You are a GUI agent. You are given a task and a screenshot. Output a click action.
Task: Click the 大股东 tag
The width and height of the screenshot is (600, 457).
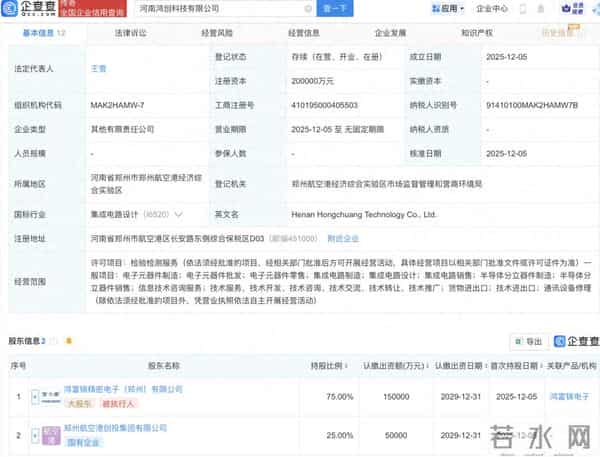[x=80, y=404]
